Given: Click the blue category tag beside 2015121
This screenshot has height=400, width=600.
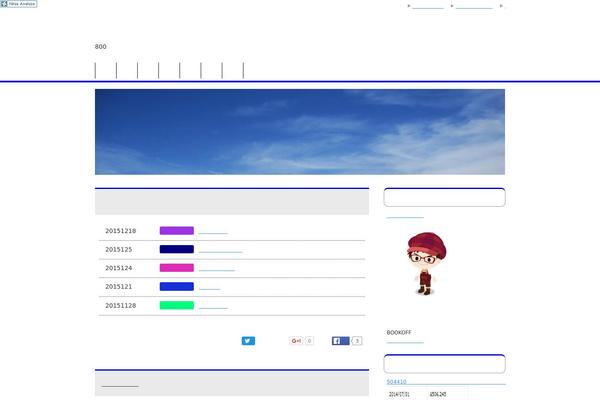Looking at the screenshot, I should (177, 286).
